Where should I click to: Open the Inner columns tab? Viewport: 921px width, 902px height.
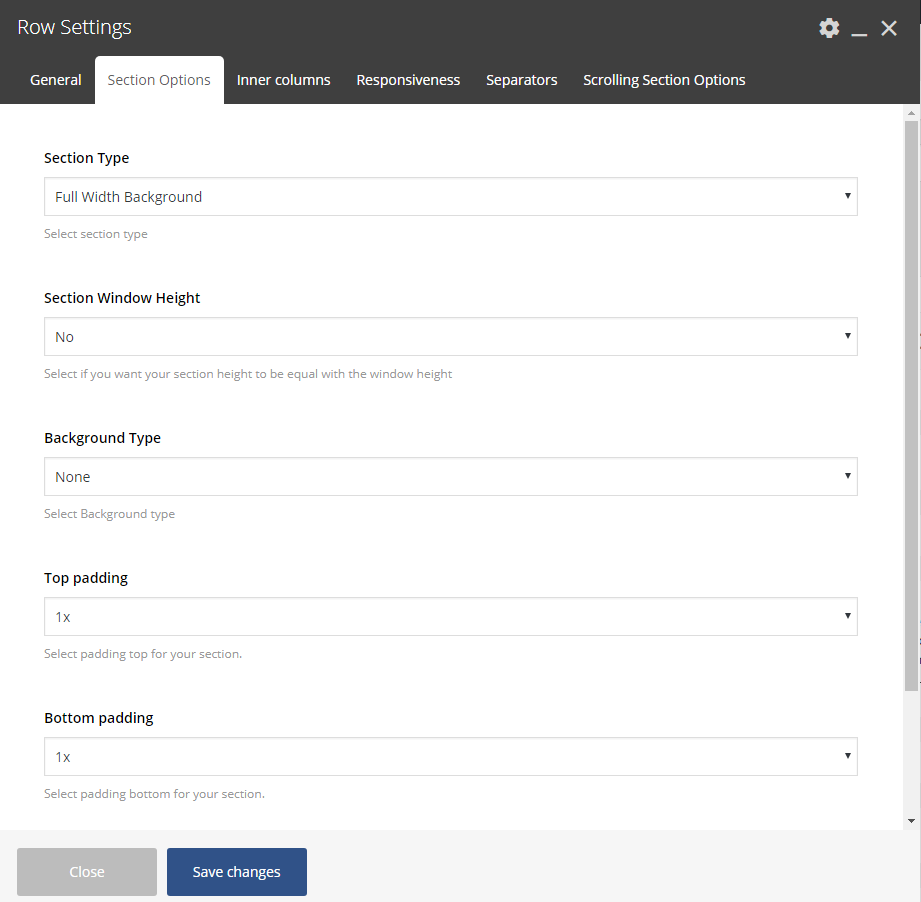[x=283, y=80]
